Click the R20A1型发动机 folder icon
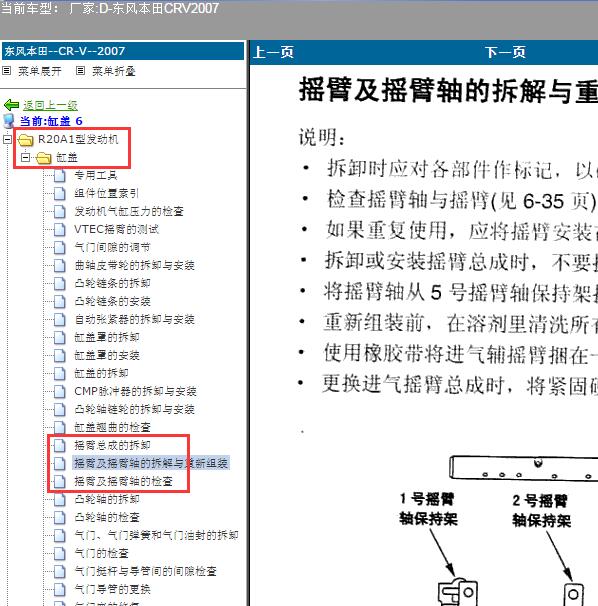This screenshot has width=598, height=606. coord(26,140)
